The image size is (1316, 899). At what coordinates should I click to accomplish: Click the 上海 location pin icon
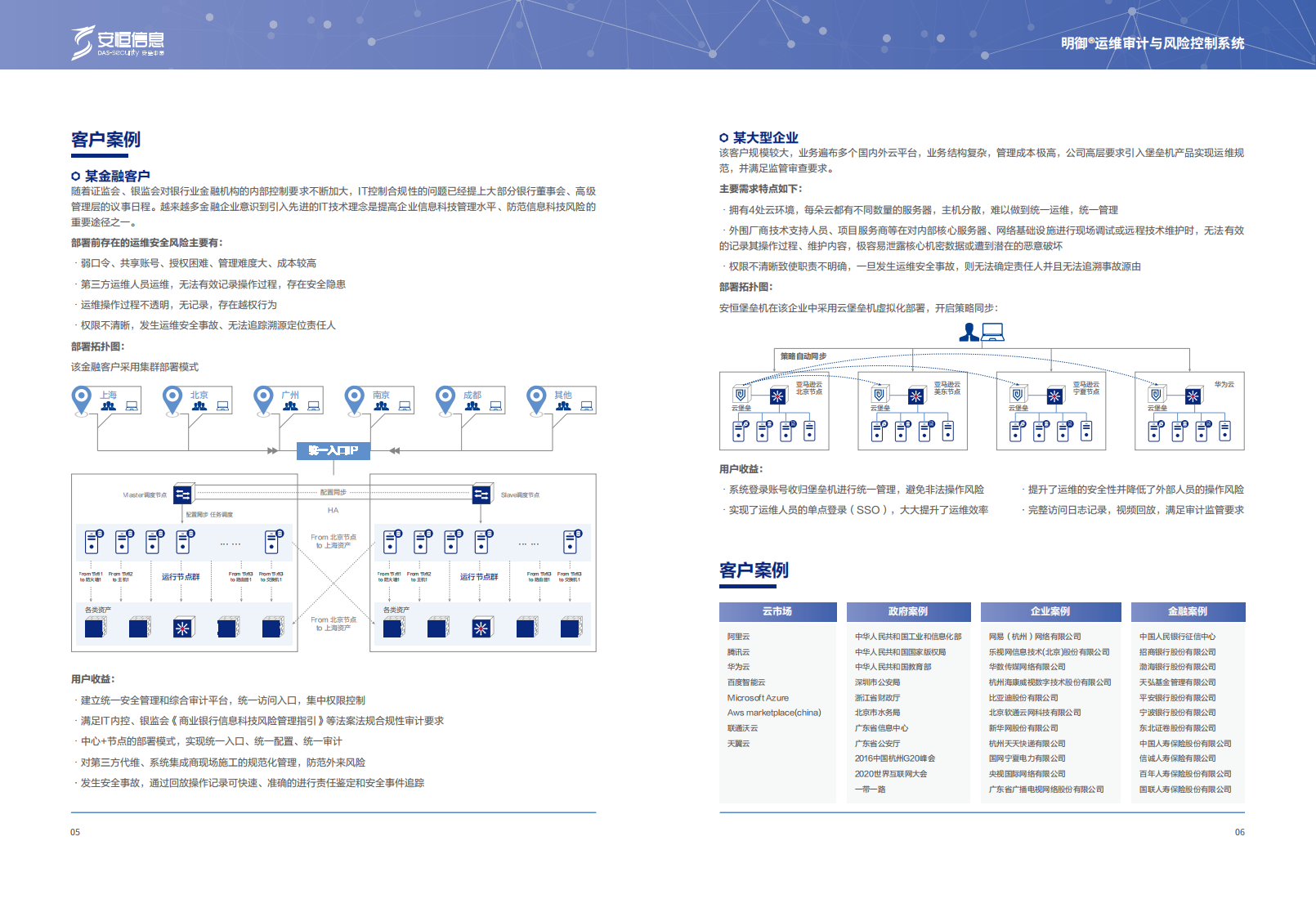pyautogui.click(x=82, y=400)
